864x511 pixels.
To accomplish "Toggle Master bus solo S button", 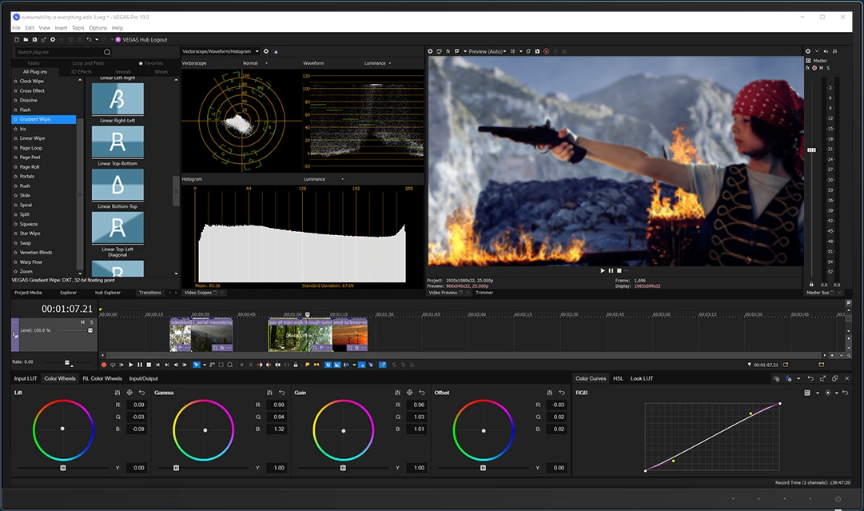I will tap(828, 68).
